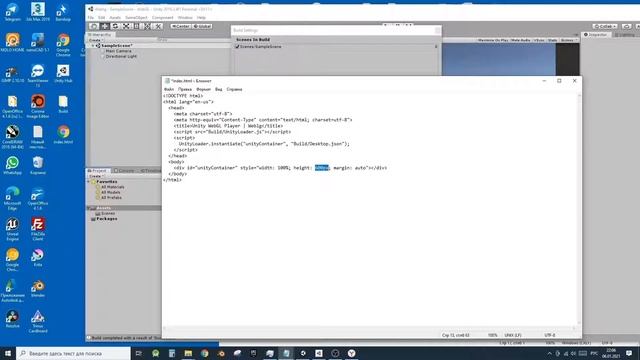
Task: Open the Bandicam desktop shortcut
Action: (x=63, y=12)
